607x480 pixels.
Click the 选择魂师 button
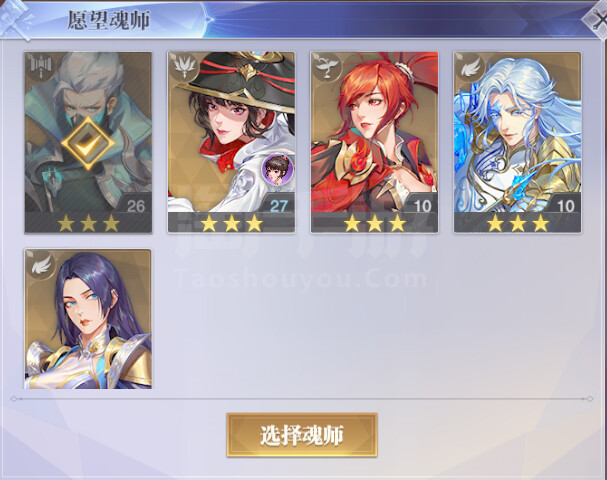302,435
